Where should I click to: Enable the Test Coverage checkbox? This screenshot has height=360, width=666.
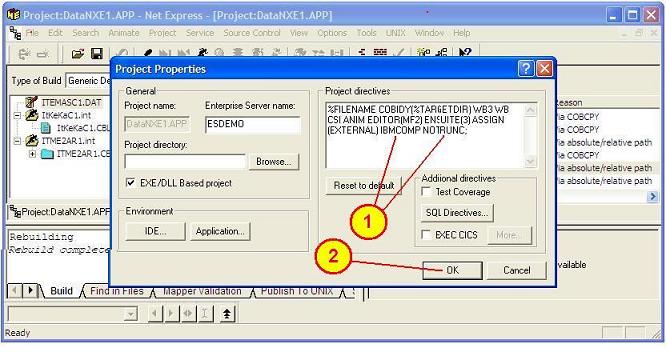(x=426, y=192)
